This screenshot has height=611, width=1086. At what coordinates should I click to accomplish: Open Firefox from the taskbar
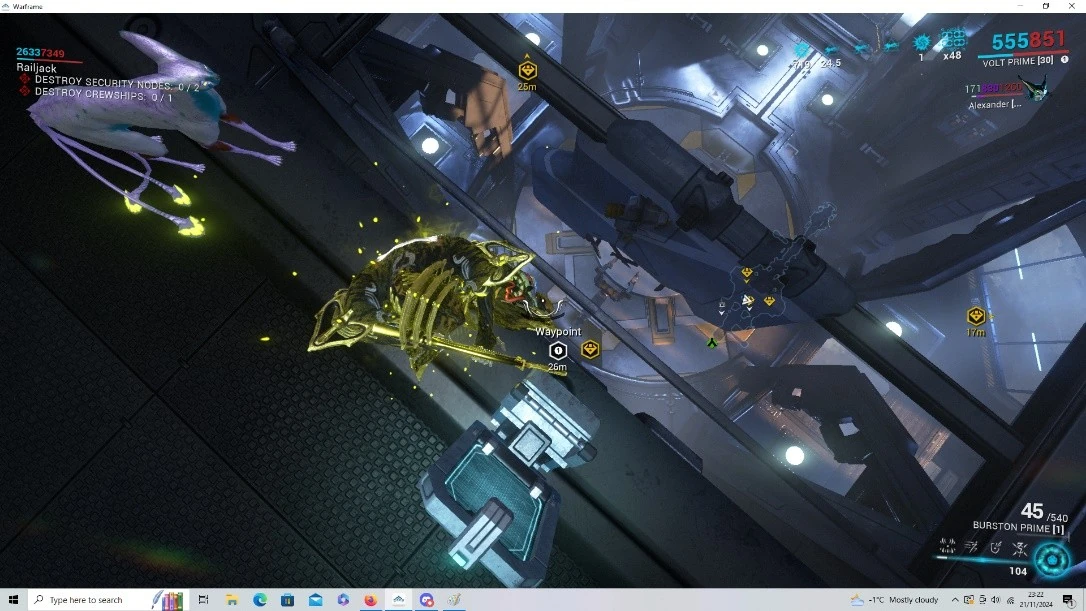pos(371,600)
